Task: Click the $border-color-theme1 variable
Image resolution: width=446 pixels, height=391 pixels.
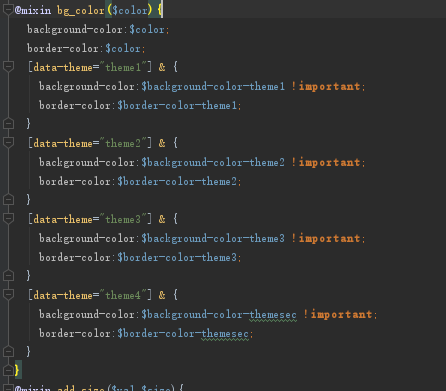Action: tap(177, 106)
